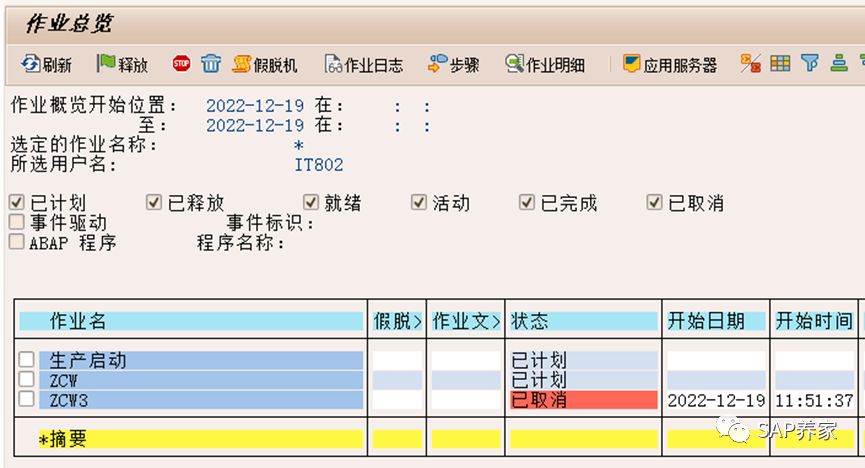Click the red STOP icon
This screenshot has height=468, width=865.
181,63
